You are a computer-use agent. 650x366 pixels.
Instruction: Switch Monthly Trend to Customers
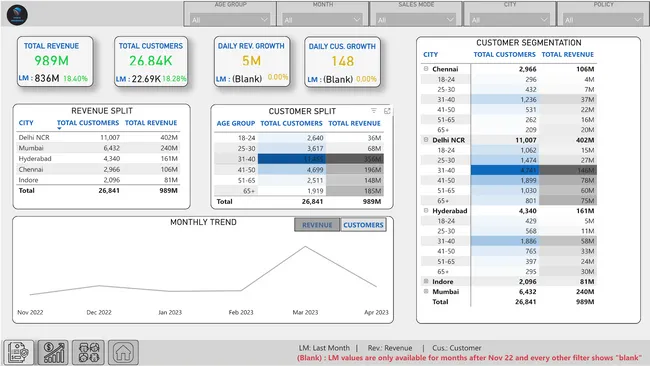364,225
